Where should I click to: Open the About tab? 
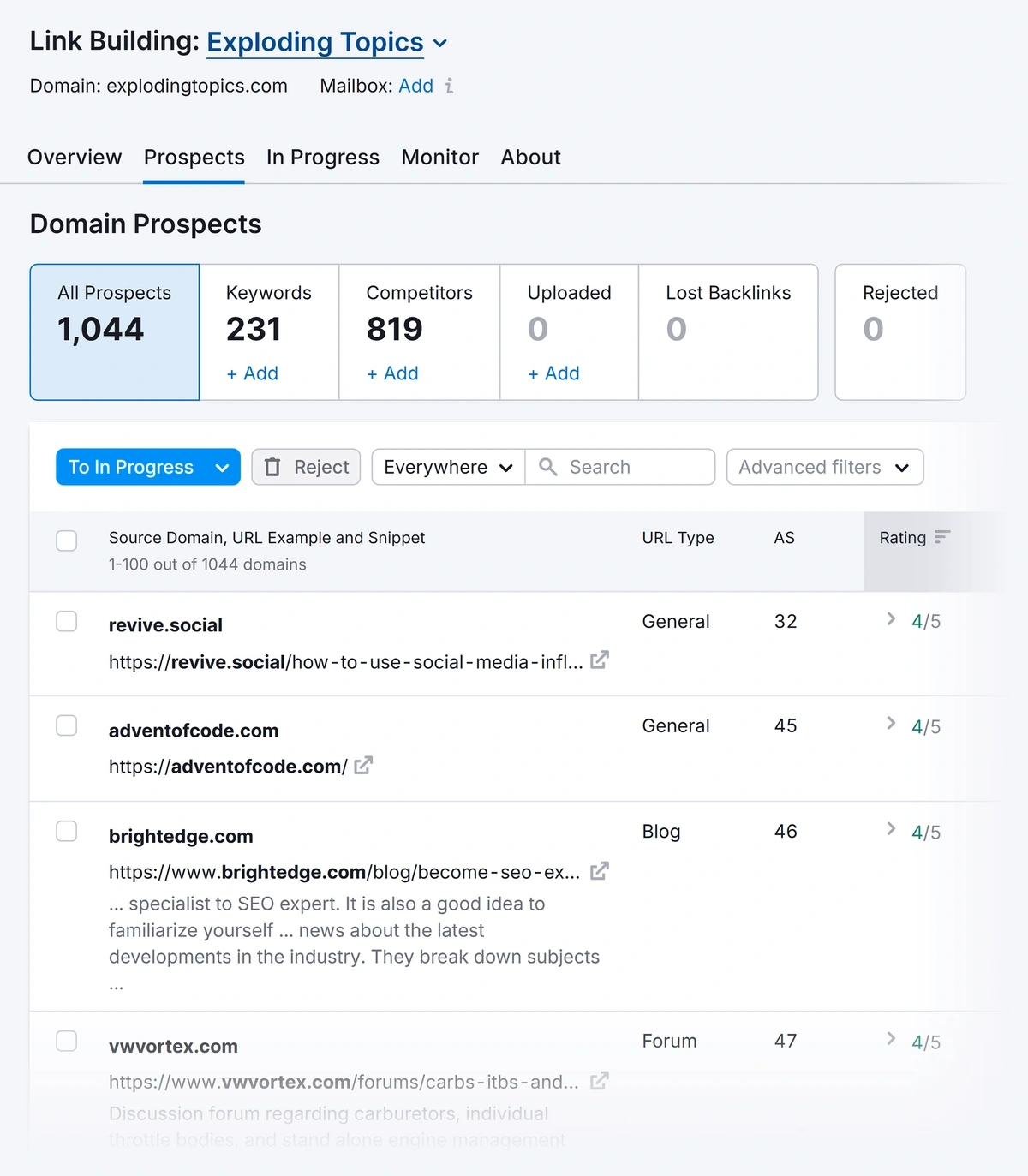531,157
